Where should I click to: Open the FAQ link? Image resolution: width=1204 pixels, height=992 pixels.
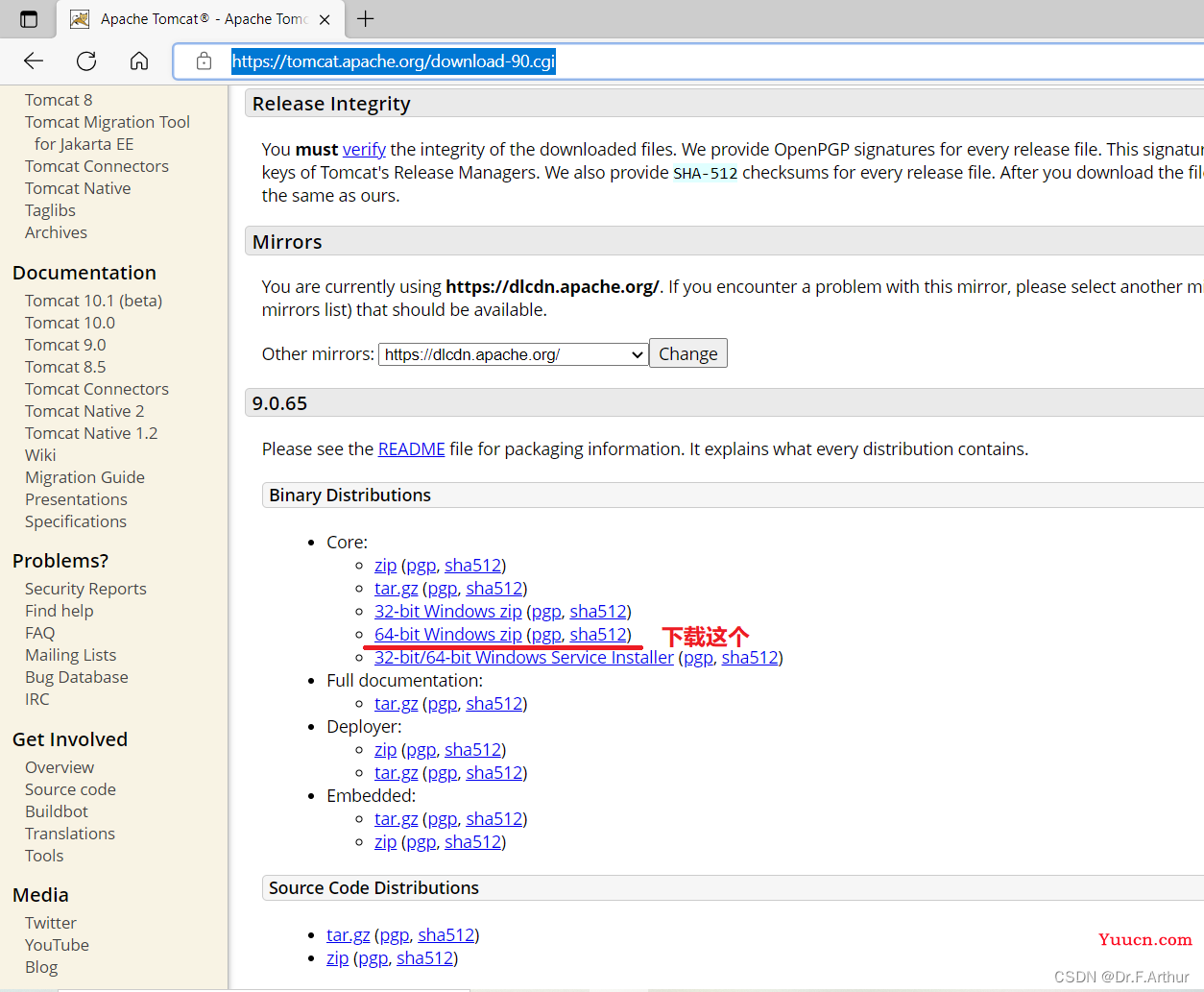[x=40, y=633]
